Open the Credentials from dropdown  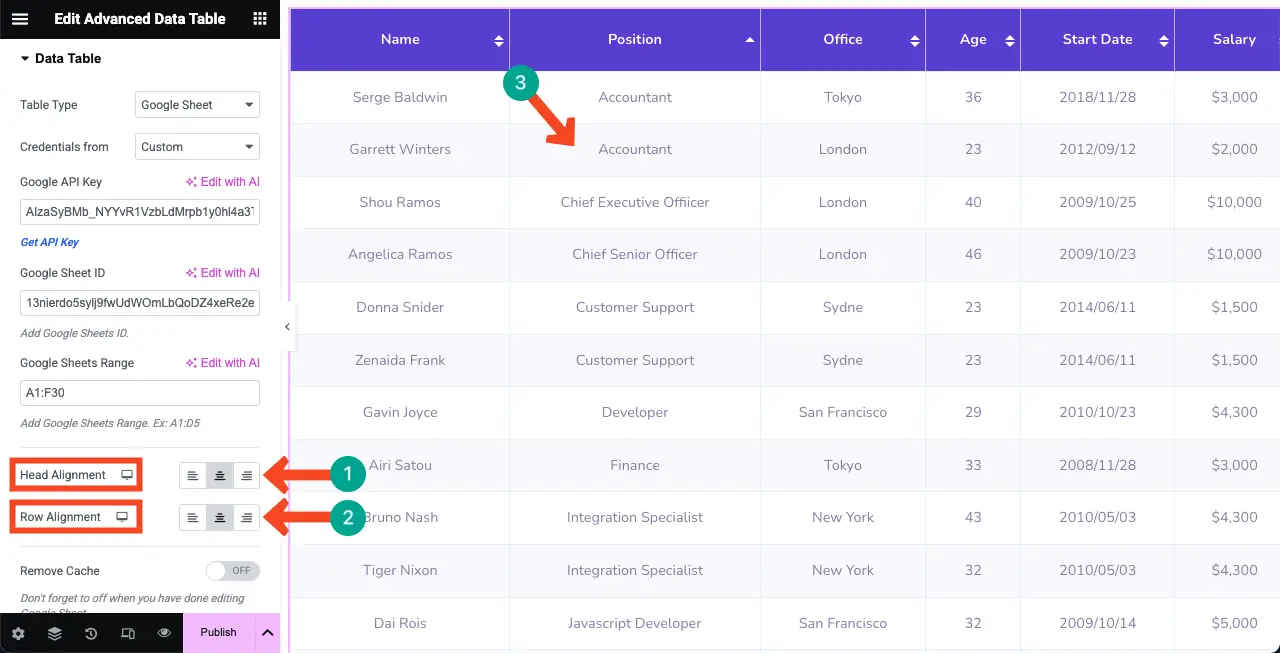coord(197,147)
